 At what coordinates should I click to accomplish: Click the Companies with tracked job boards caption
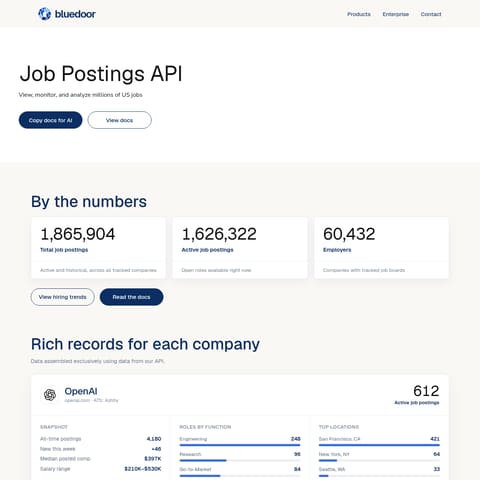[x=364, y=270]
